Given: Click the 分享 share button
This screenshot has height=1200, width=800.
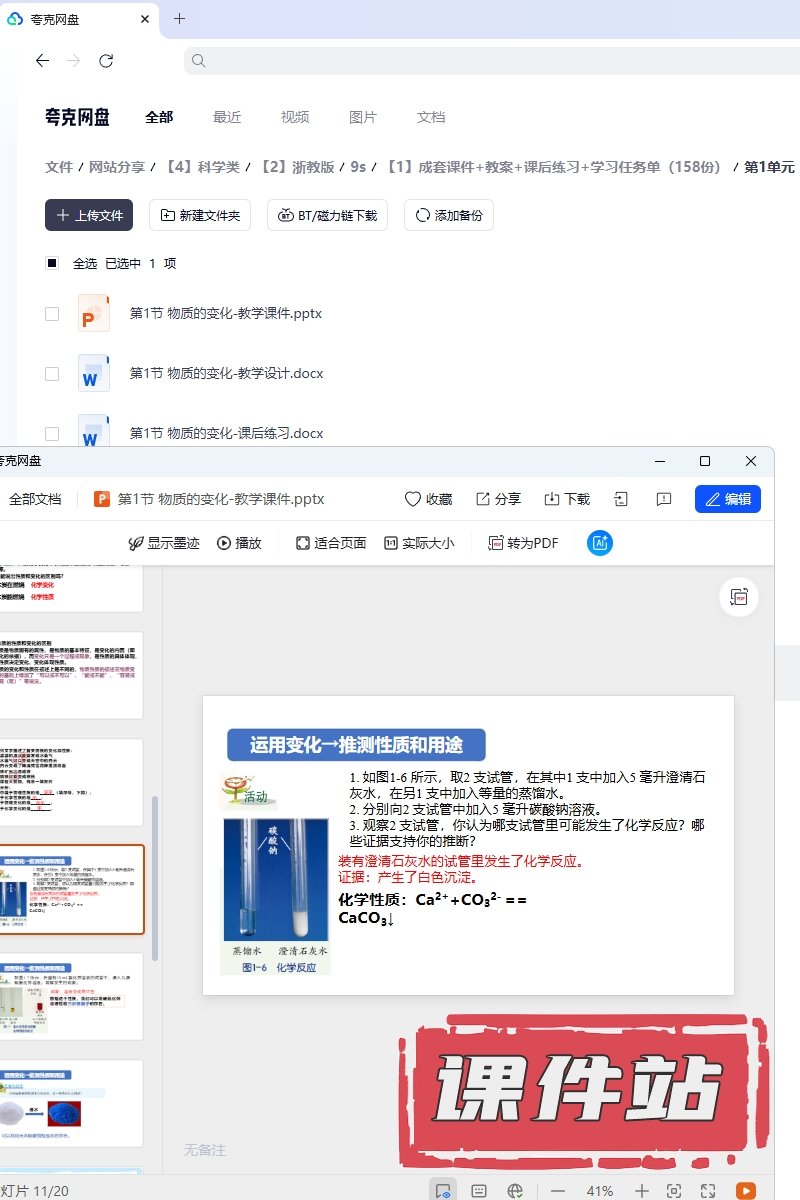Looking at the screenshot, I should click(x=498, y=499).
